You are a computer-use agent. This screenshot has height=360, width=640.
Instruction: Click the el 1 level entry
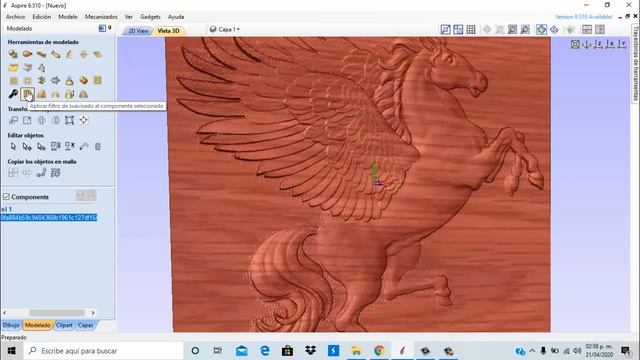6,209
